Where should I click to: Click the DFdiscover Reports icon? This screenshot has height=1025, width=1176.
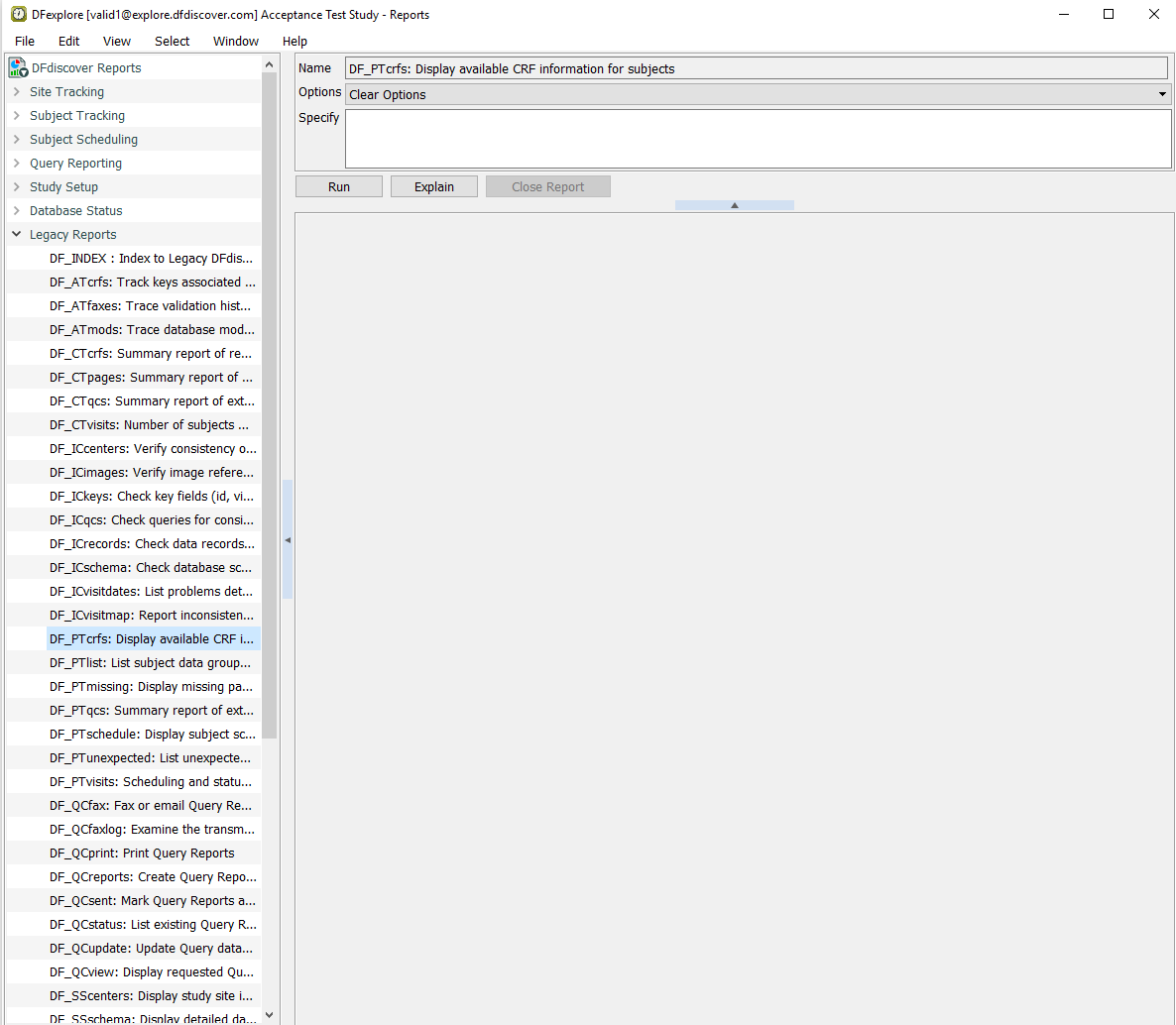pyautogui.click(x=18, y=67)
